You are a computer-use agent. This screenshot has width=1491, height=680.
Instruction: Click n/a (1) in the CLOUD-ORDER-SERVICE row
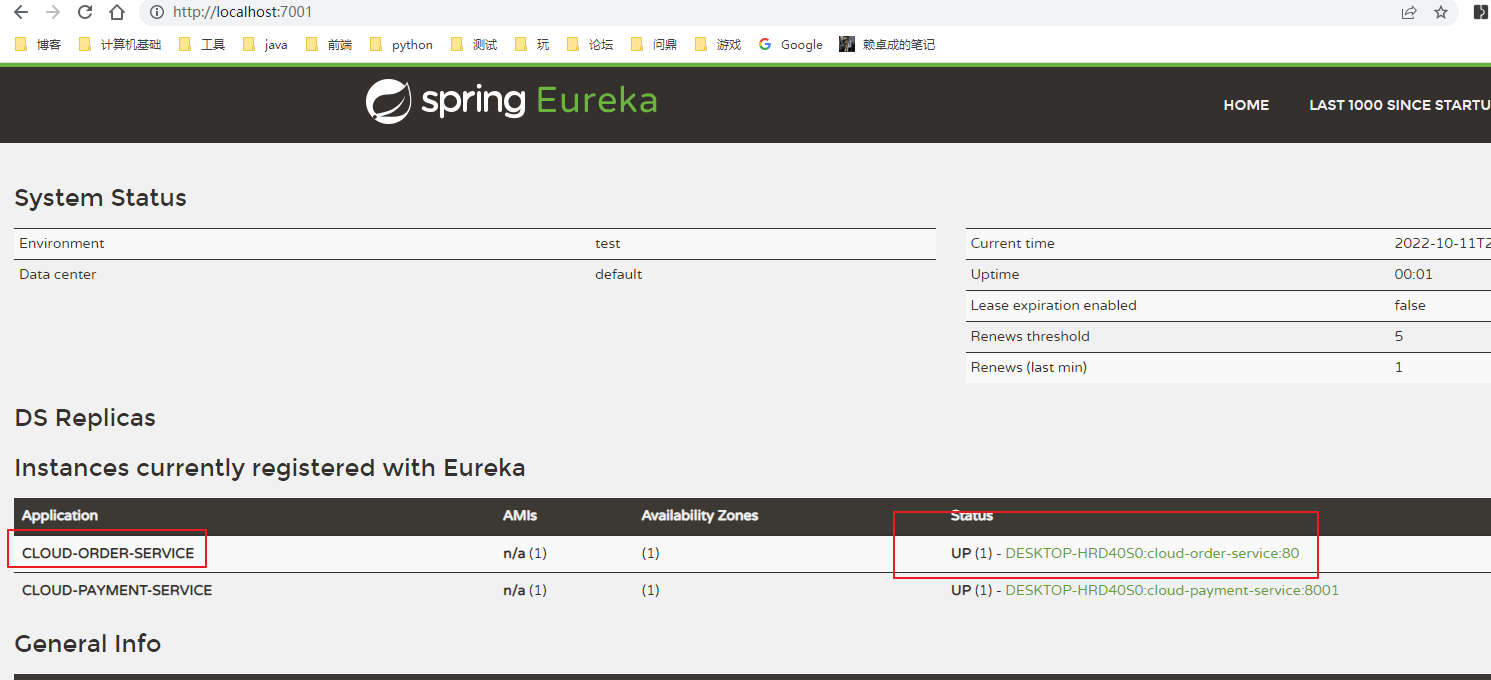click(x=525, y=553)
